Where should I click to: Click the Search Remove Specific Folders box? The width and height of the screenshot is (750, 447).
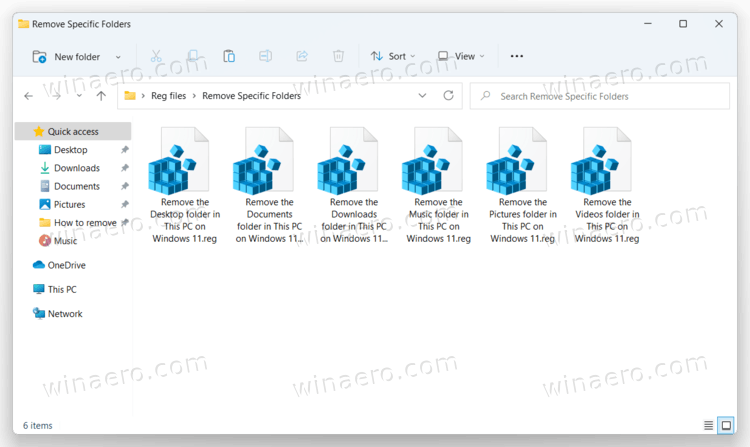click(600, 96)
